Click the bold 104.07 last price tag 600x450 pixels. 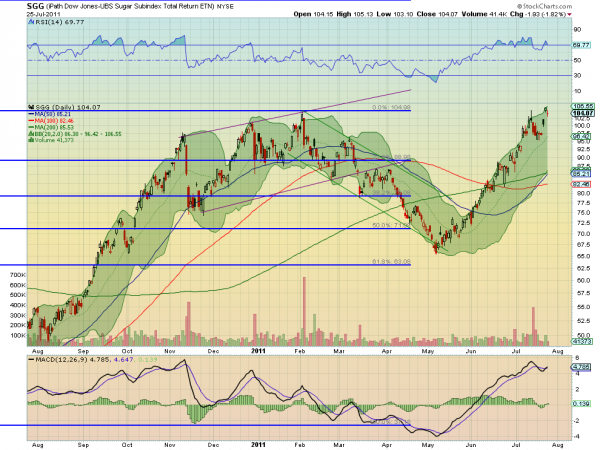583,112
